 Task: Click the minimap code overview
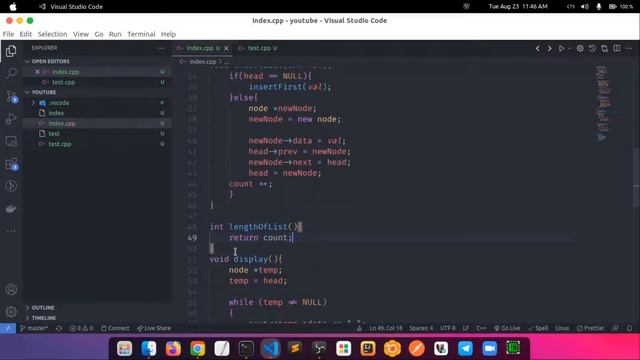click(x=602, y=104)
